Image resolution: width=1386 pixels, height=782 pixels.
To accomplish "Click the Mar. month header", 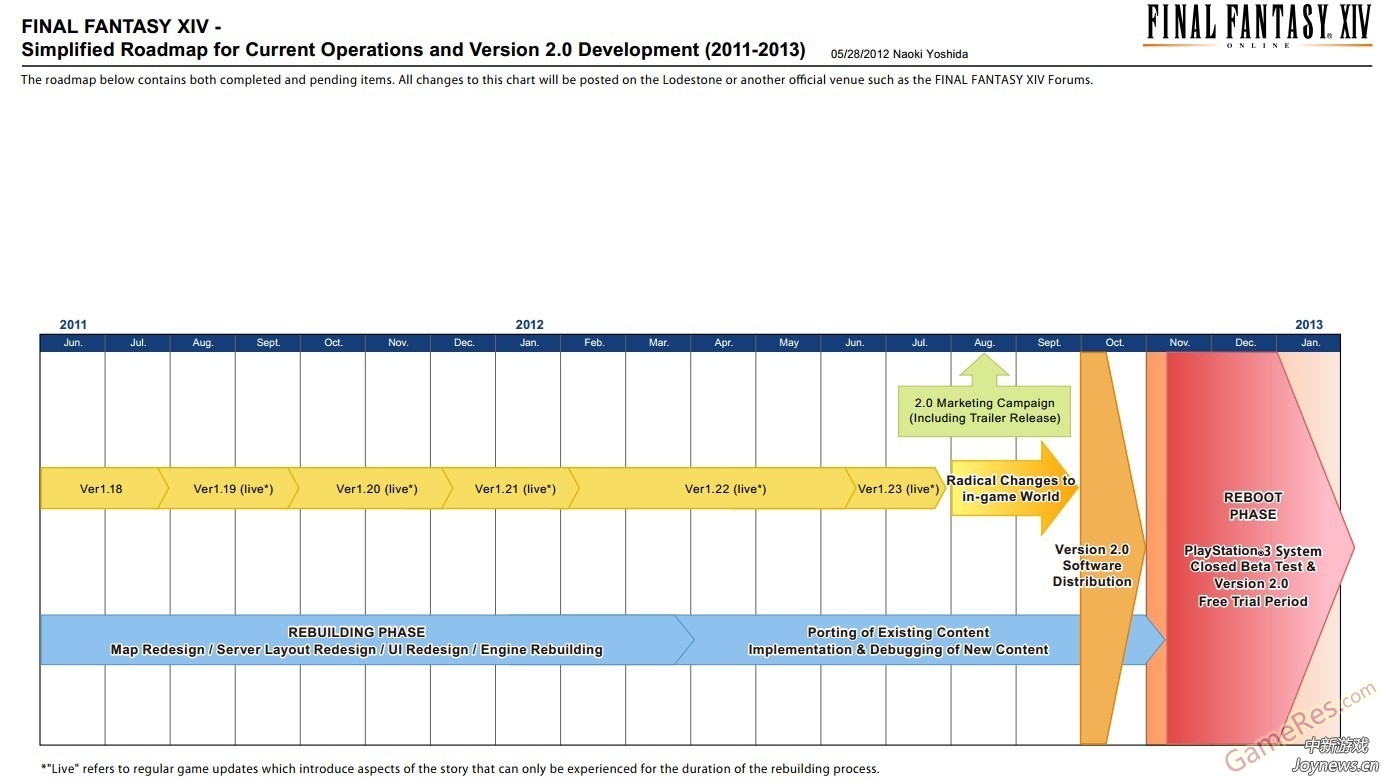I will pyautogui.click(x=659, y=343).
